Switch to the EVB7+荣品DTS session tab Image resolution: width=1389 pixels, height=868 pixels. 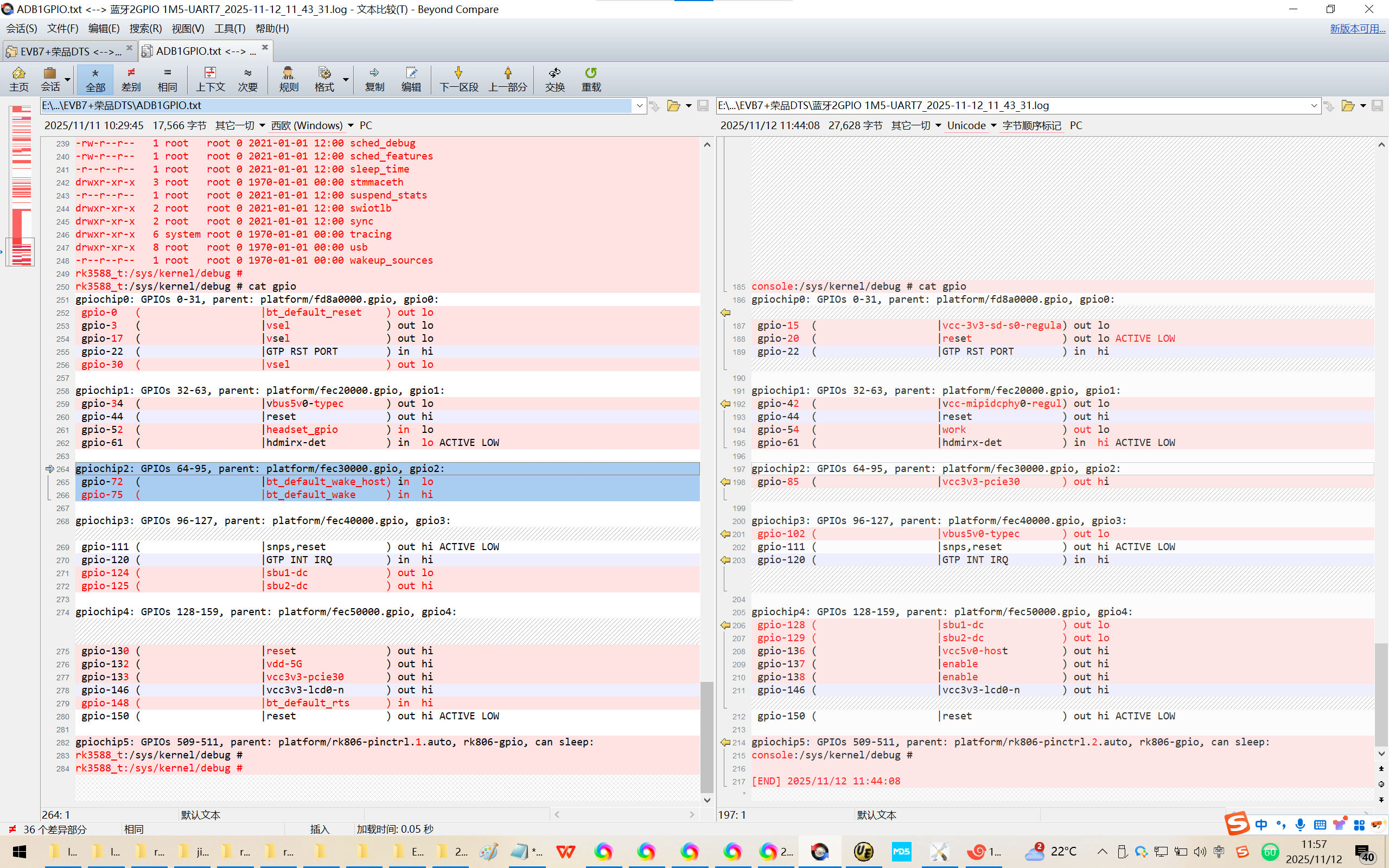click(69, 51)
